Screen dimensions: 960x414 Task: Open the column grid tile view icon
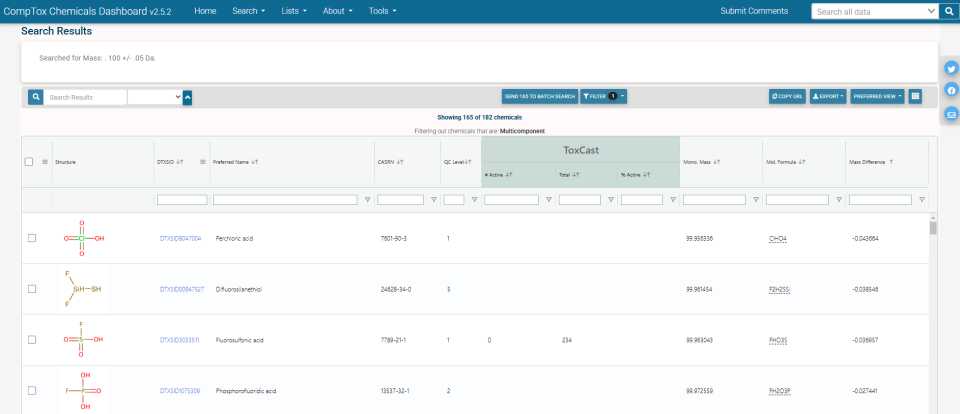pyautogui.click(x=915, y=96)
